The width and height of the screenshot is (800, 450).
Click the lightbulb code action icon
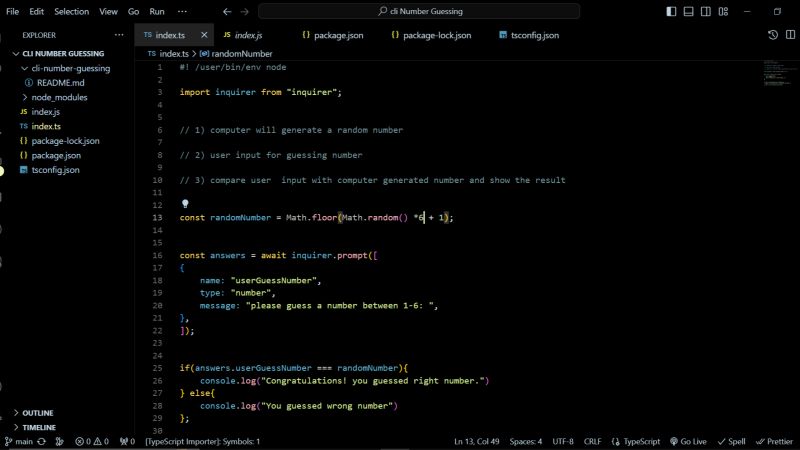click(x=185, y=203)
